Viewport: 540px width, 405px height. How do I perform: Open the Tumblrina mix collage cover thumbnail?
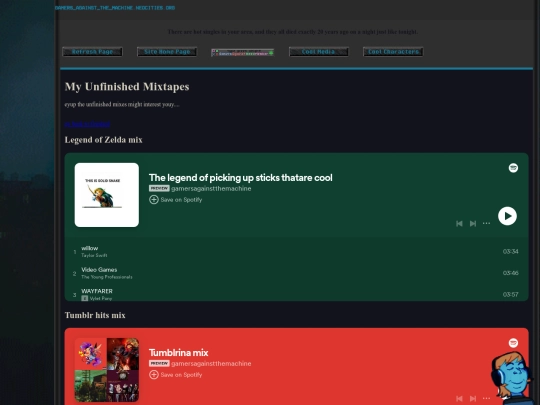pos(107,370)
